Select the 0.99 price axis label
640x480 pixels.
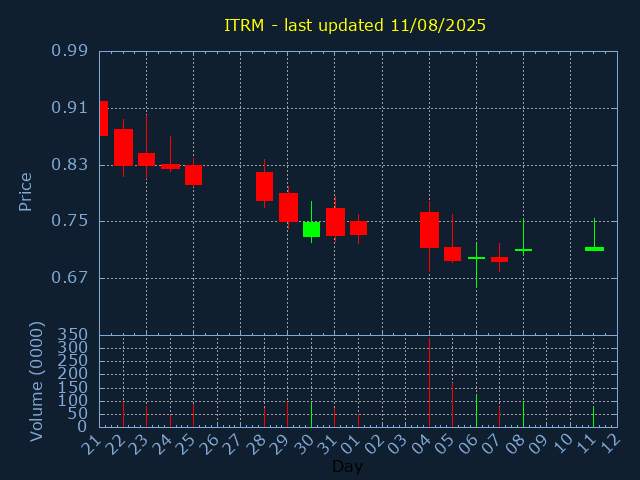click(69, 51)
